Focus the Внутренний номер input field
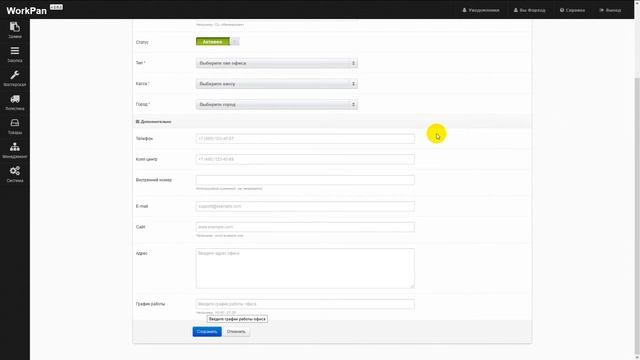The height and width of the screenshot is (360, 640). coord(305,180)
